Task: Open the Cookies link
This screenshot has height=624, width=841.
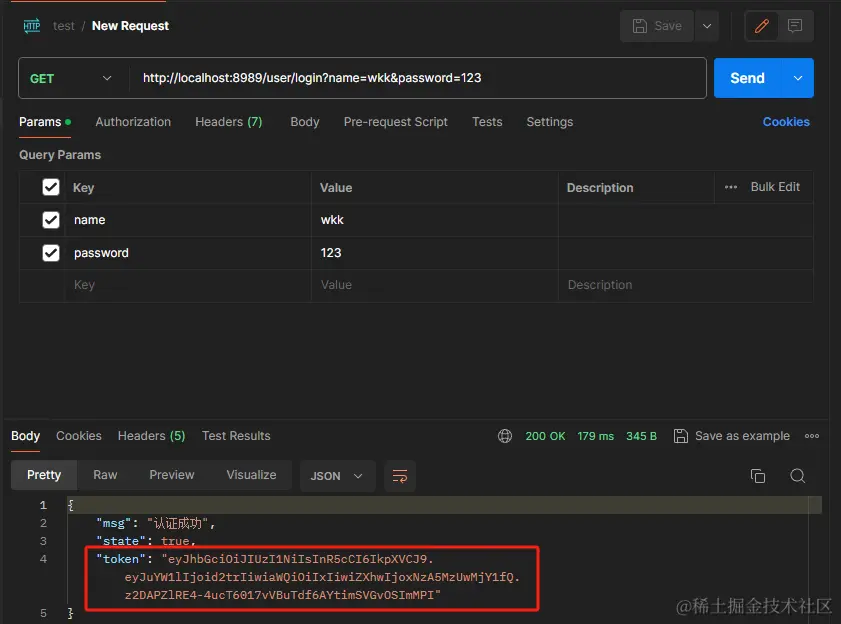Action: coord(786,122)
